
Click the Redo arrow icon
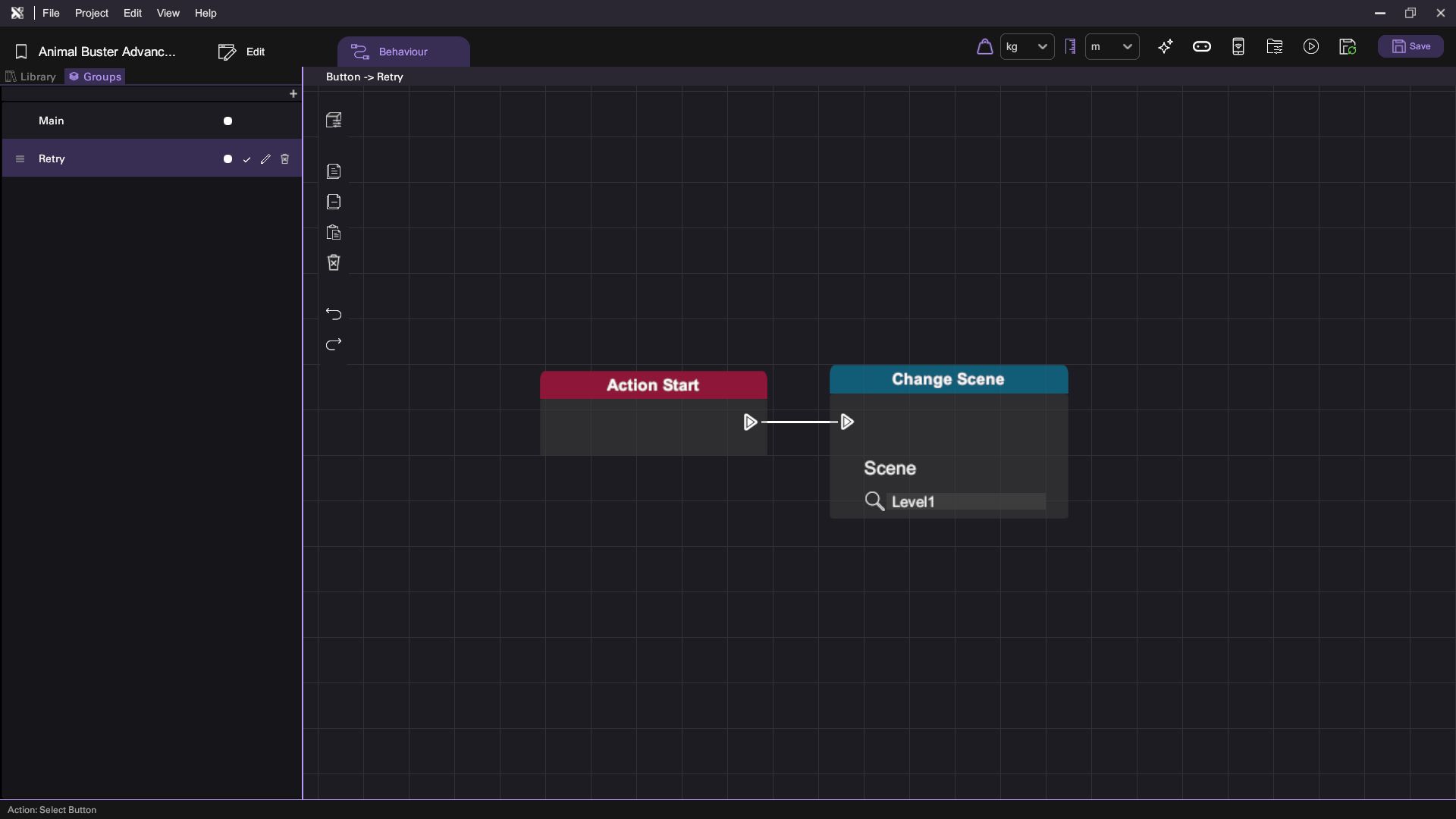[x=334, y=345]
